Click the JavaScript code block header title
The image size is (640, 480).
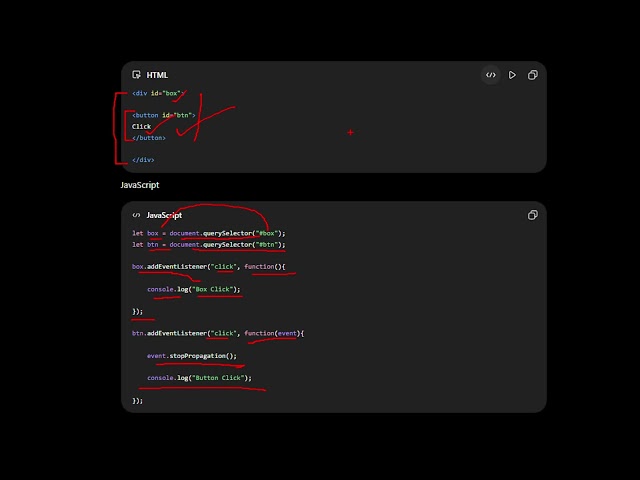point(164,215)
